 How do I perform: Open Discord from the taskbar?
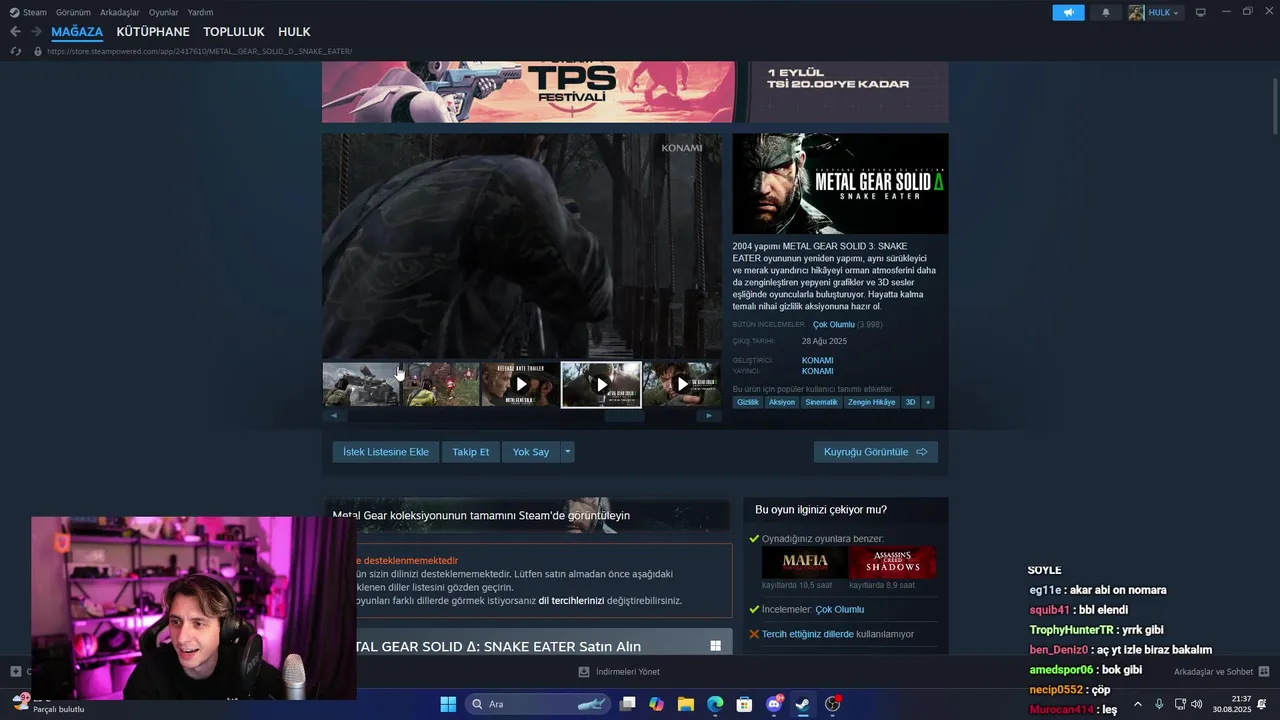click(x=774, y=704)
